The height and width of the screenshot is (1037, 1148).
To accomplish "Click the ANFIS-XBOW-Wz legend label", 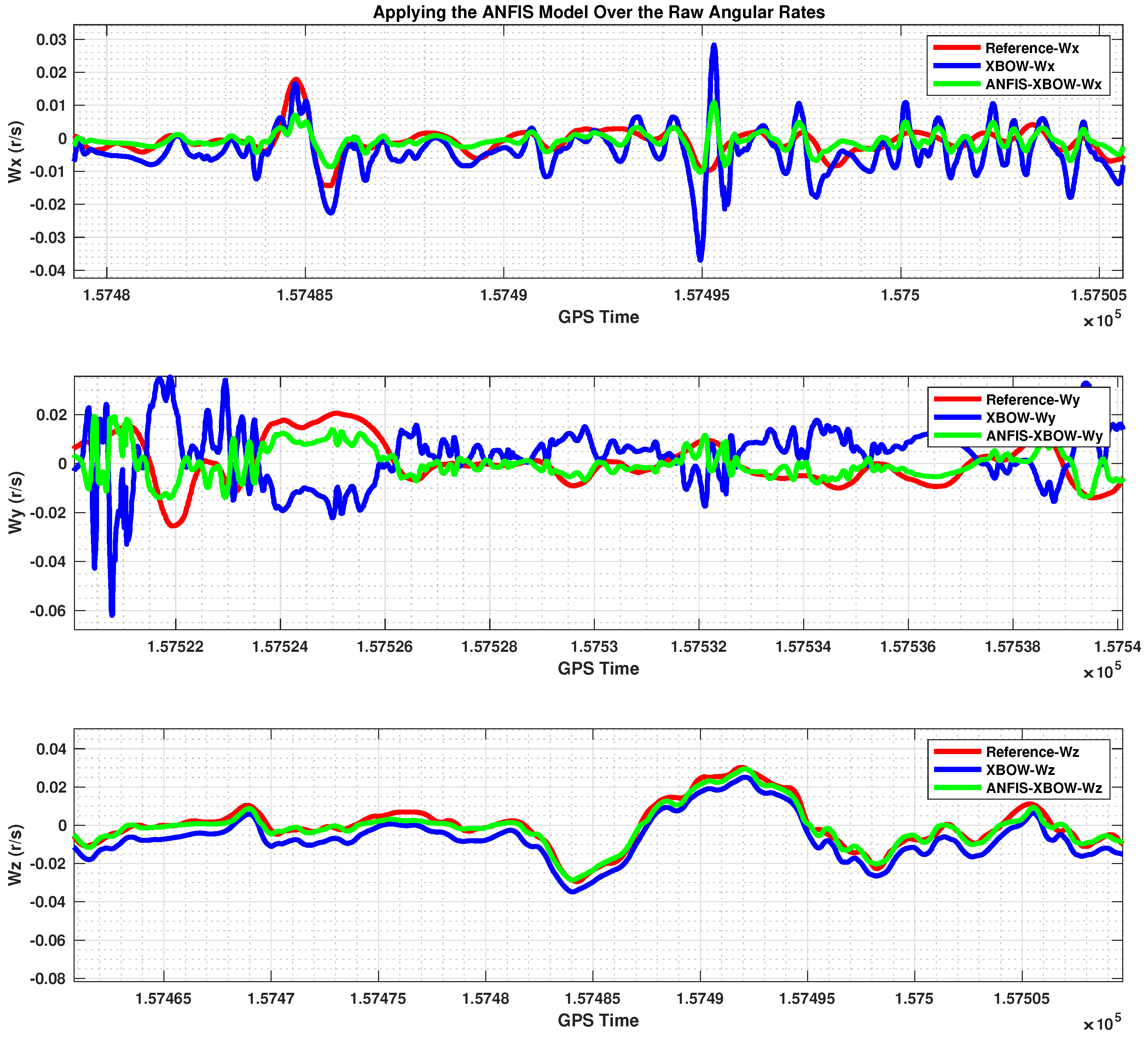I will (1044, 788).
